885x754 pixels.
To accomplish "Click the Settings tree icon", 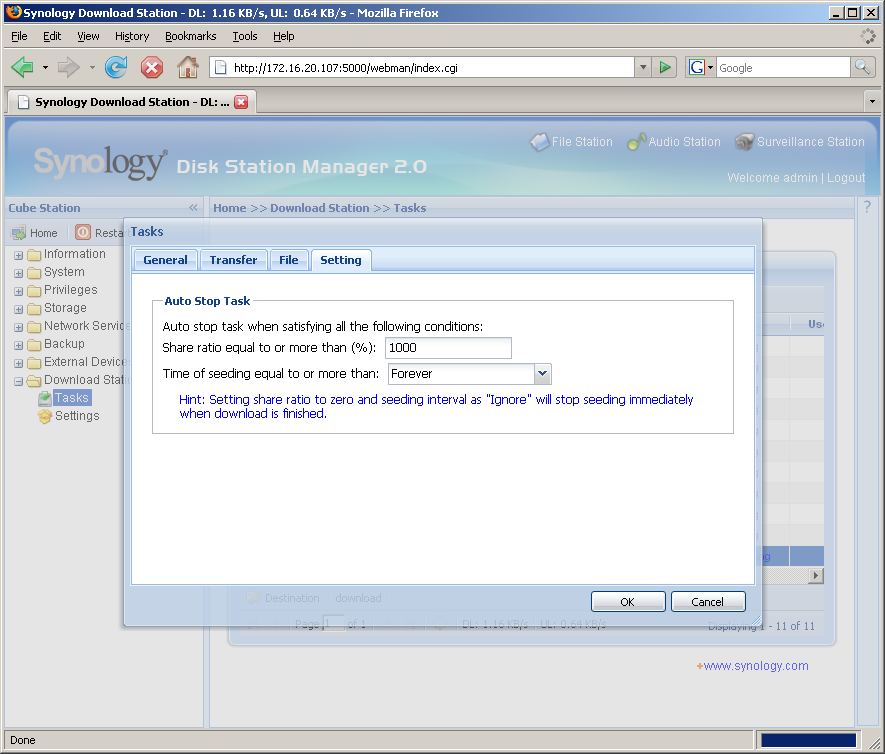I will pos(45,417).
